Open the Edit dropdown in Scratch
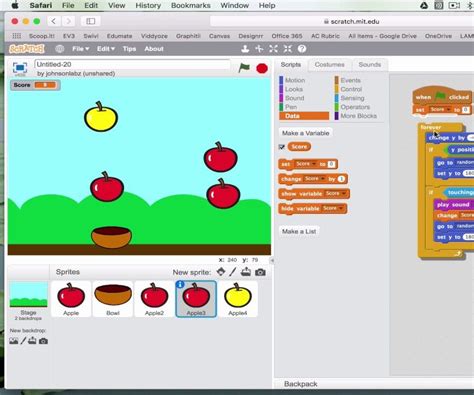Viewport: 474px width, 395px height. [106, 49]
